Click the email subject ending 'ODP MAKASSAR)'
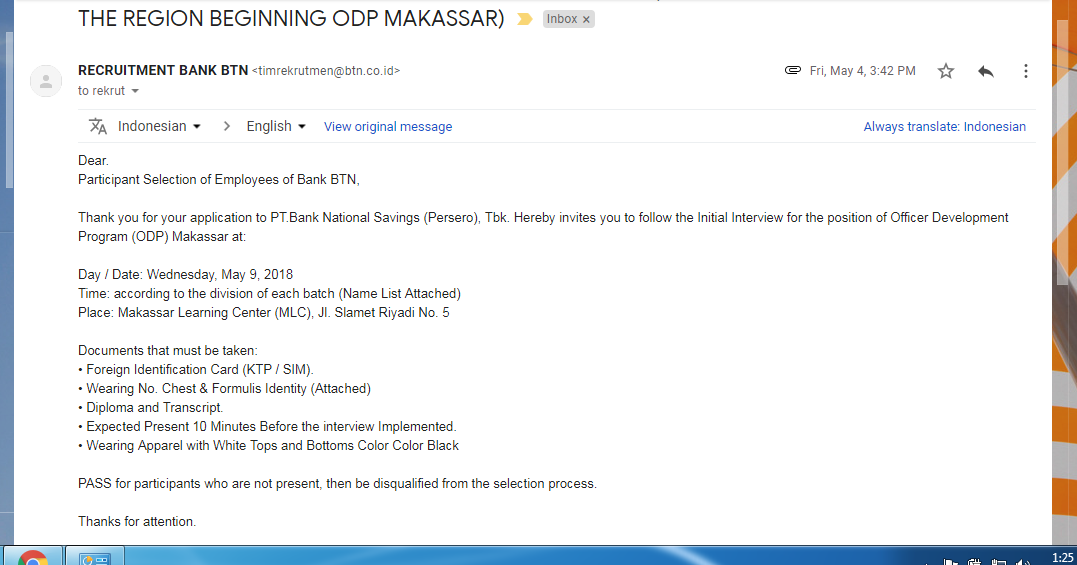 pyautogui.click(x=291, y=18)
